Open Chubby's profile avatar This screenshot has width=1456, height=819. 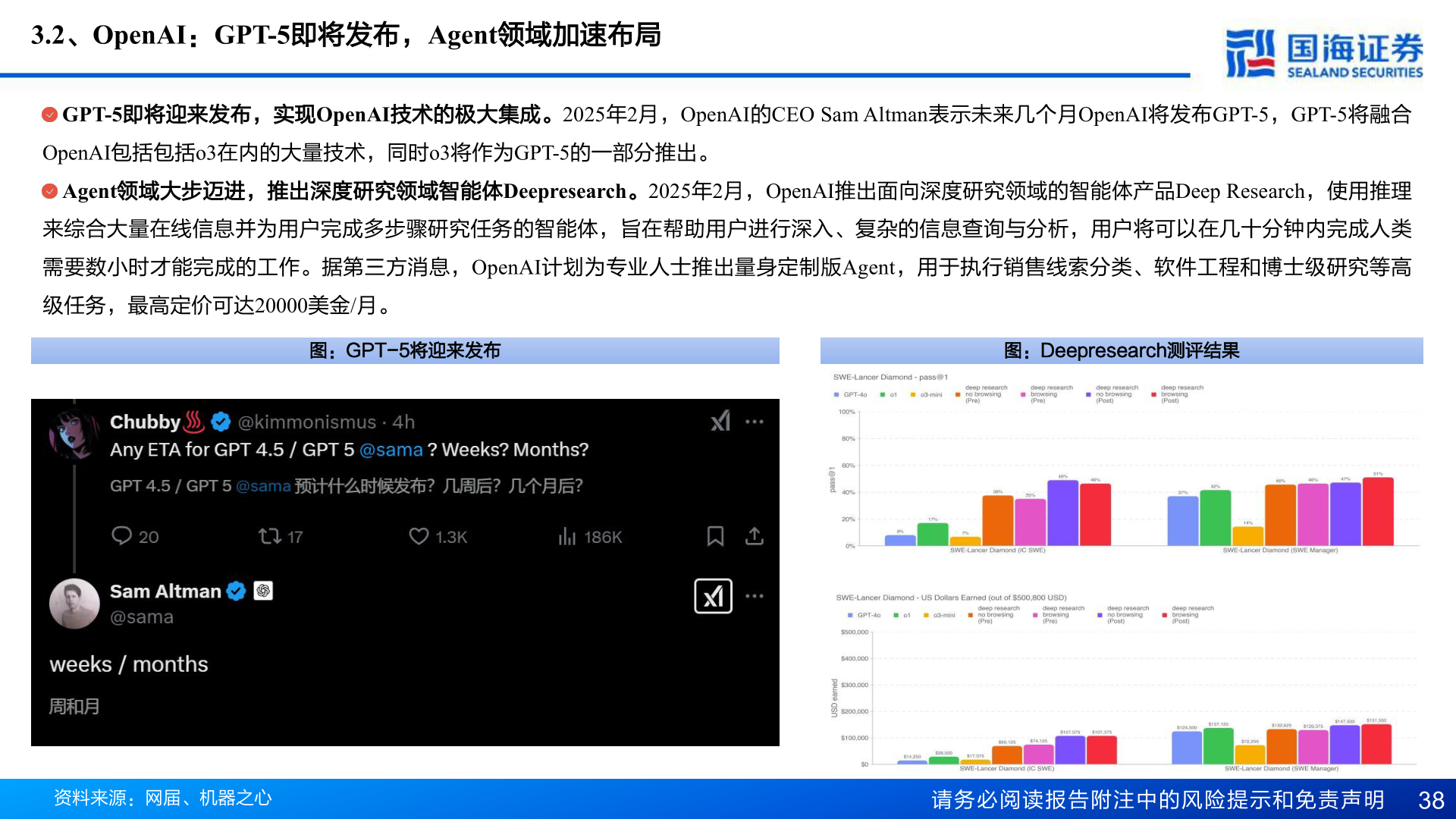coord(74,434)
